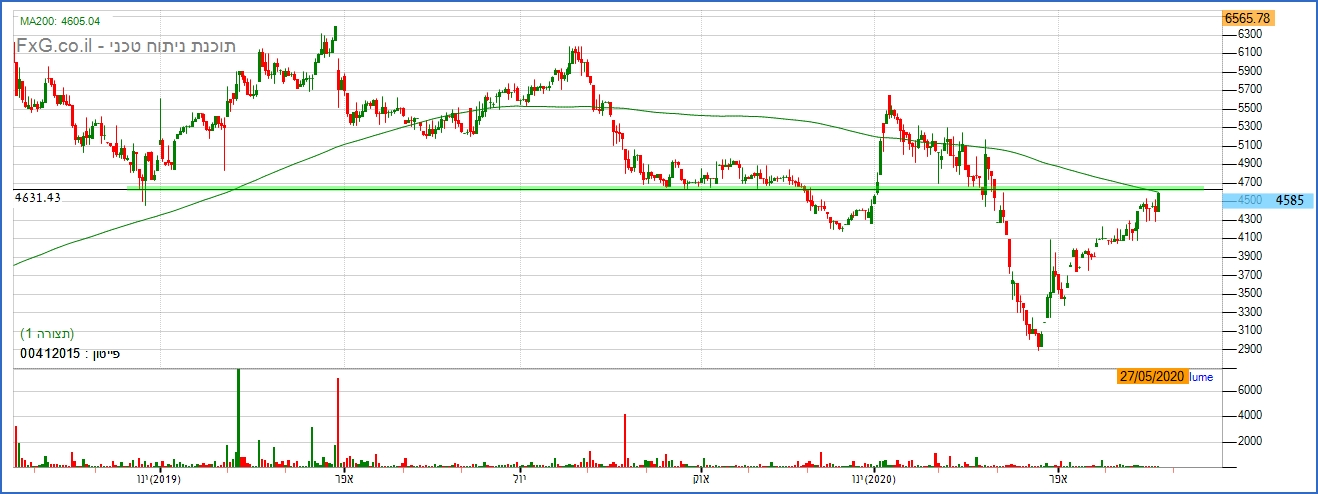Viewport: 1318px width, 494px height.
Task: Click the אוק month axis label
Action: [701, 481]
